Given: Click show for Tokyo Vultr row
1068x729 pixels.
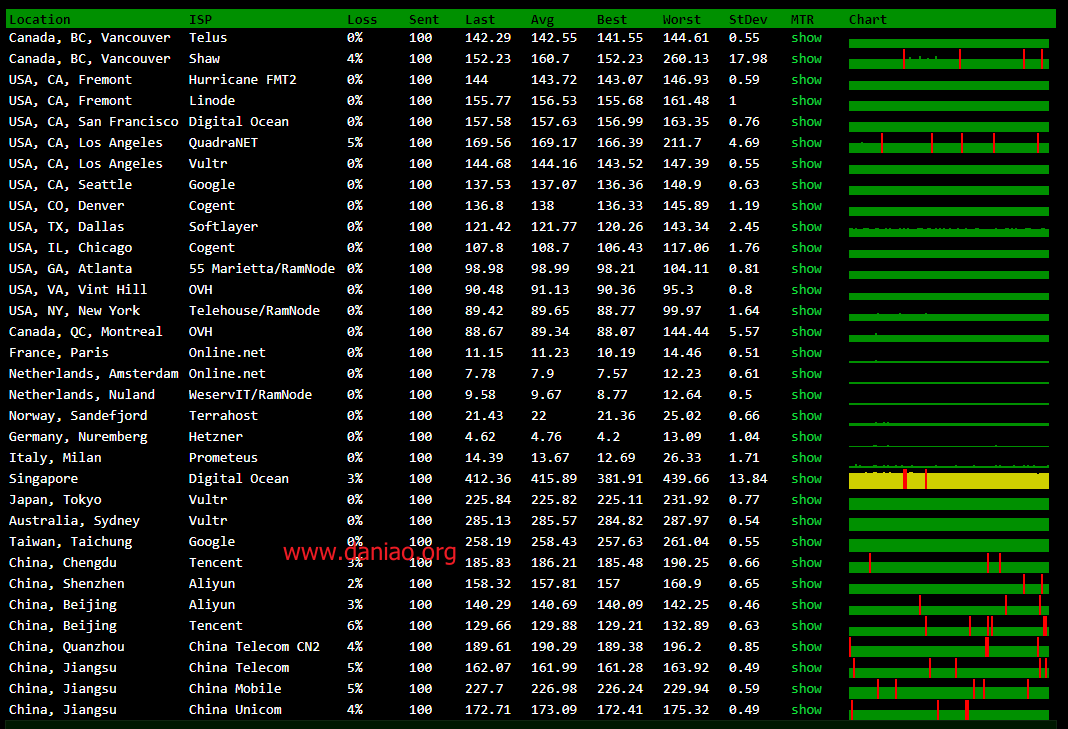Looking at the screenshot, I should pos(806,499).
